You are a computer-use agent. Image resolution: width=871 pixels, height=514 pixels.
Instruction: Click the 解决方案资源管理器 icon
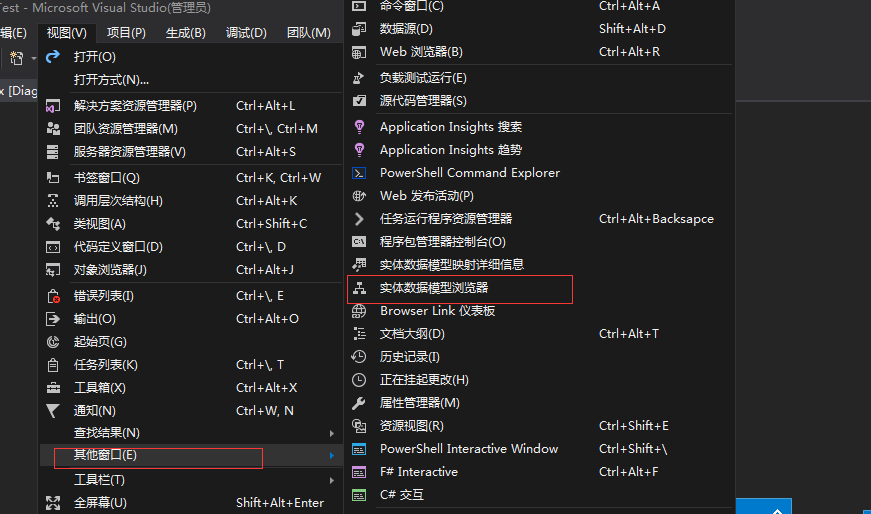point(53,106)
